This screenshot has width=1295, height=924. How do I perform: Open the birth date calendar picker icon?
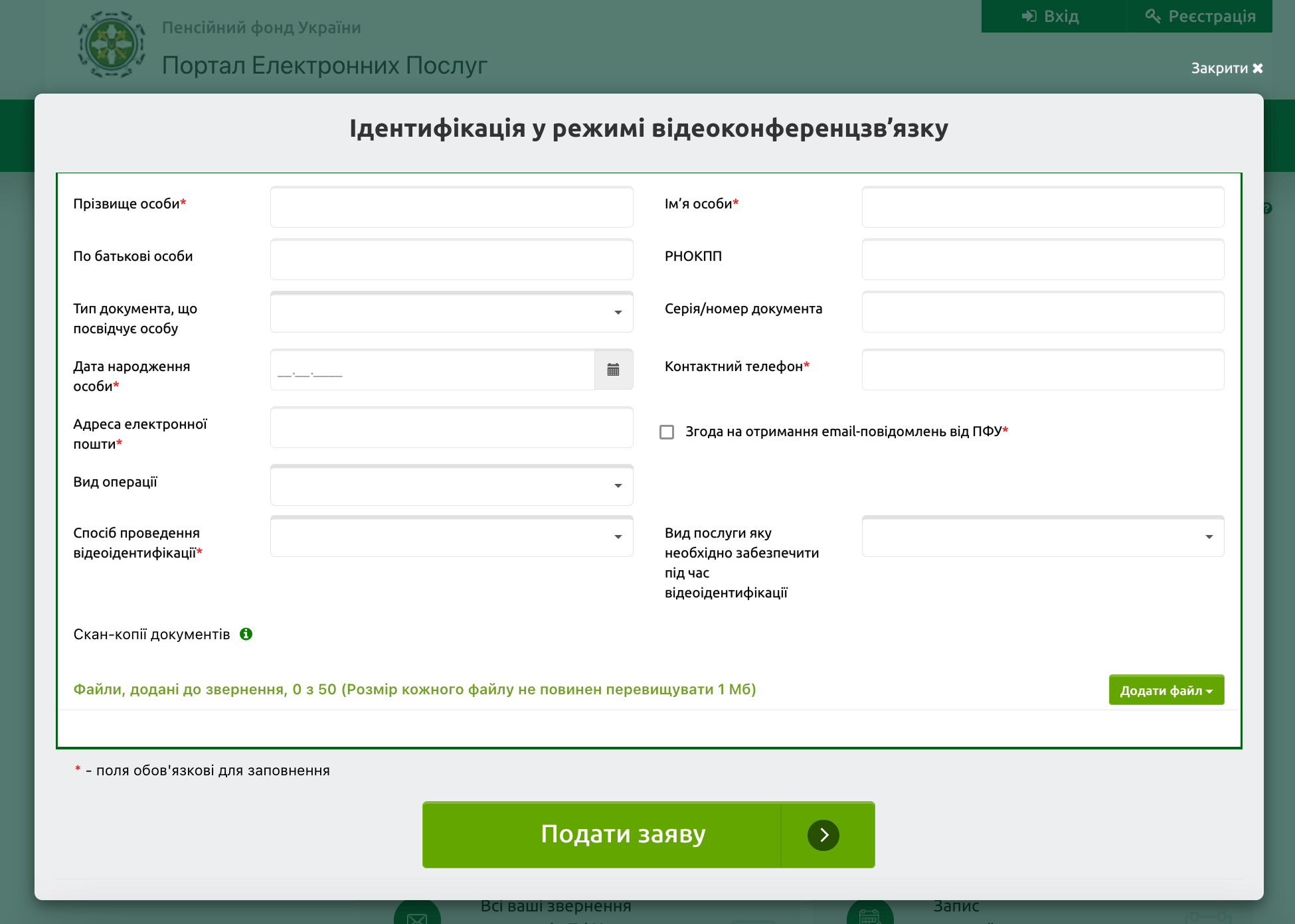[613, 370]
